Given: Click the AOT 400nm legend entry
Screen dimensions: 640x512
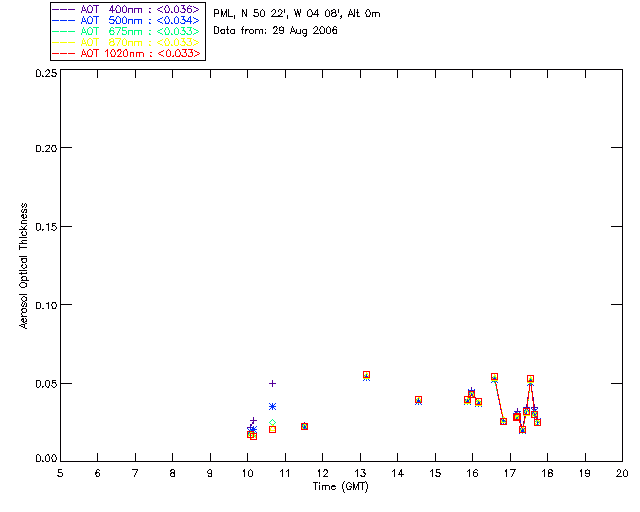Looking at the screenshot, I should 127,9.
